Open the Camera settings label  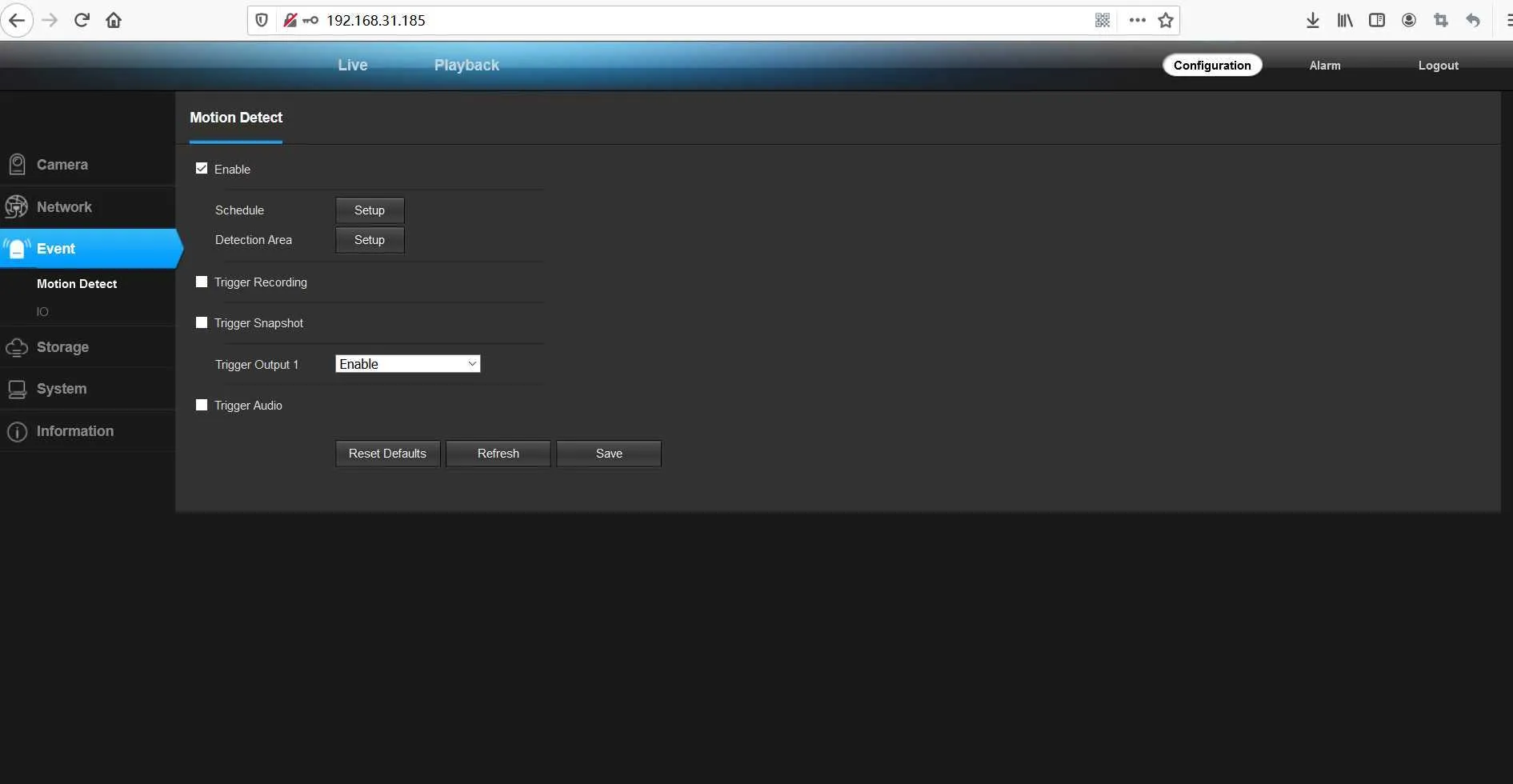click(x=62, y=164)
